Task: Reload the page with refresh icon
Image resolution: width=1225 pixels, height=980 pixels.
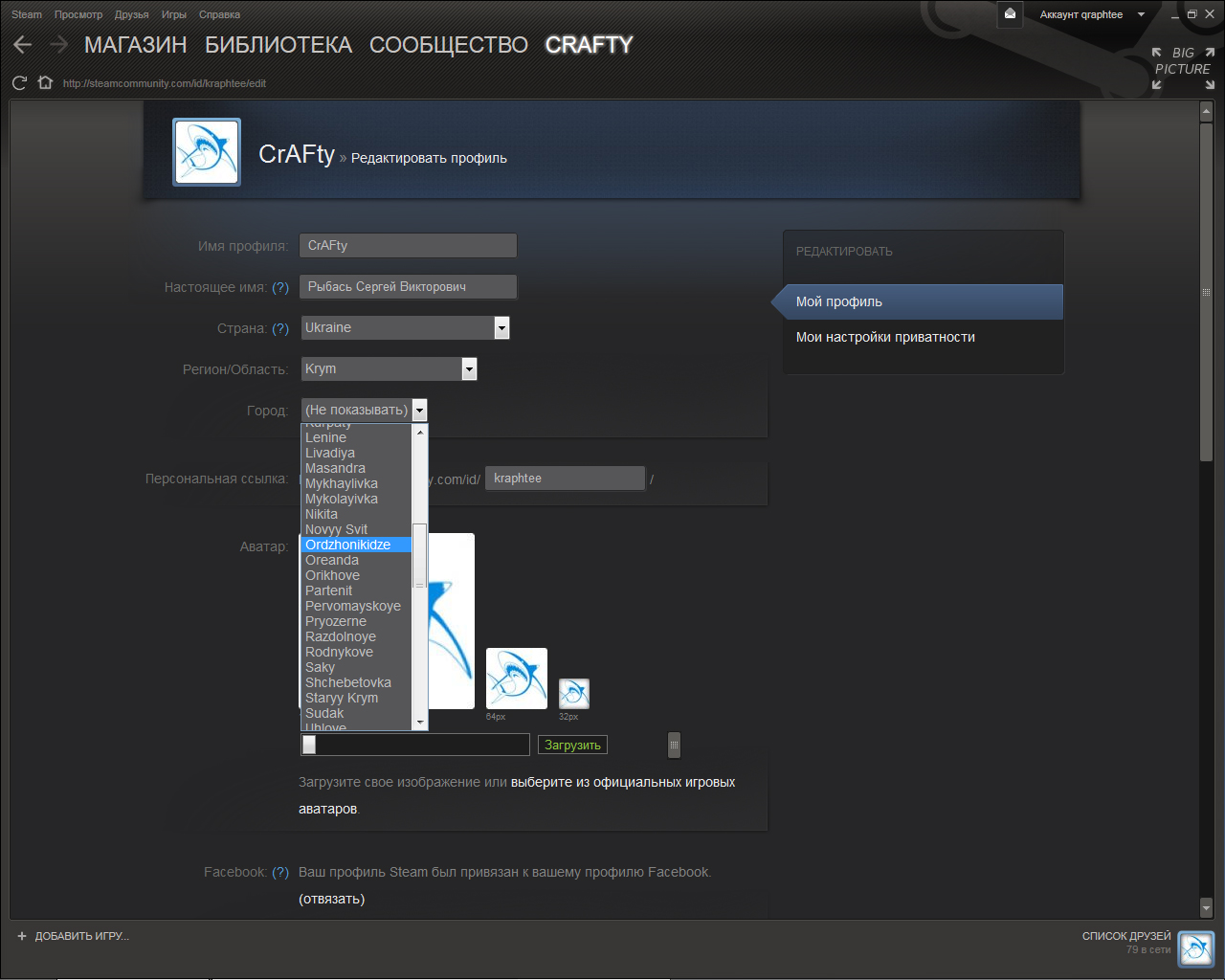Action: [19, 83]
